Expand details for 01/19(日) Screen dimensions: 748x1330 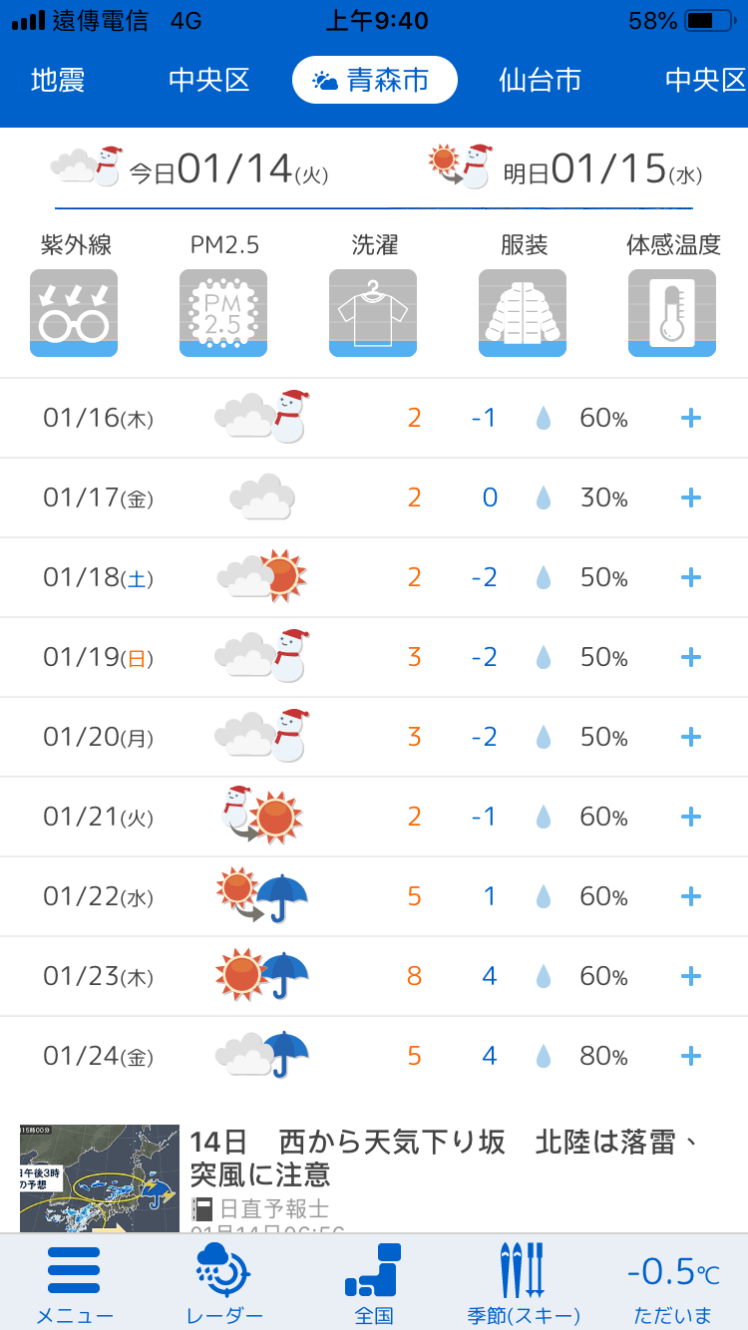click(690, 657)
